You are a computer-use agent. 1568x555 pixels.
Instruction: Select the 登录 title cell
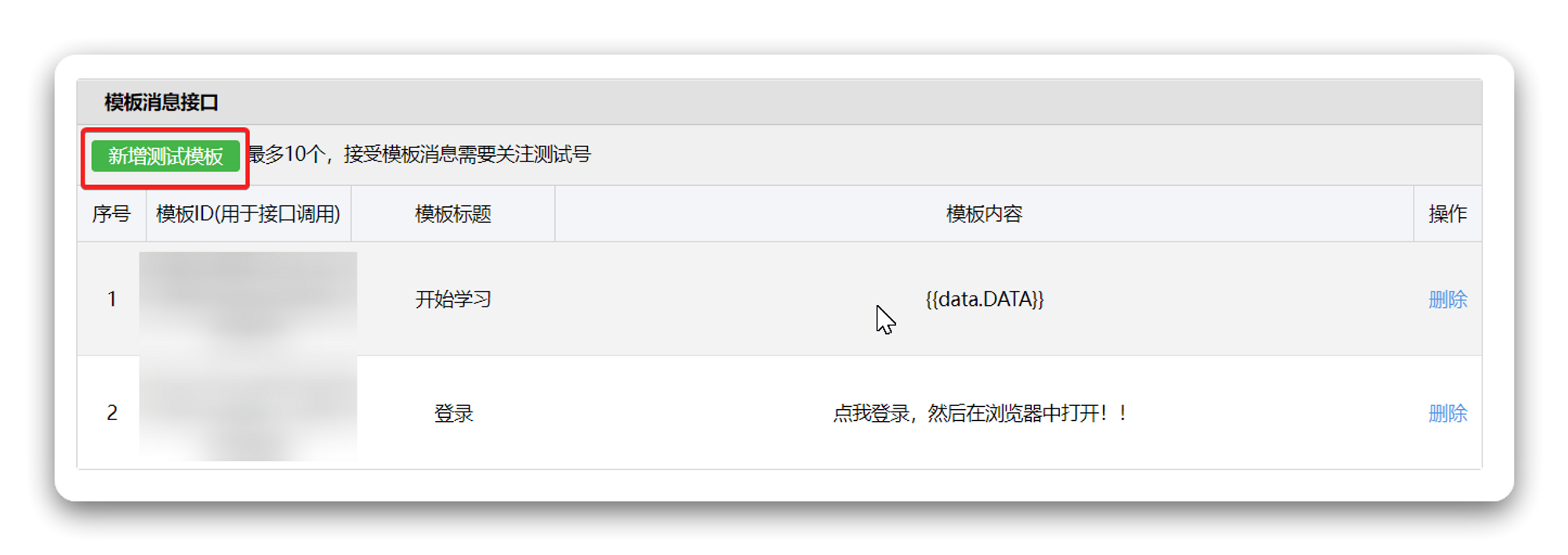(x=453, y=413)
